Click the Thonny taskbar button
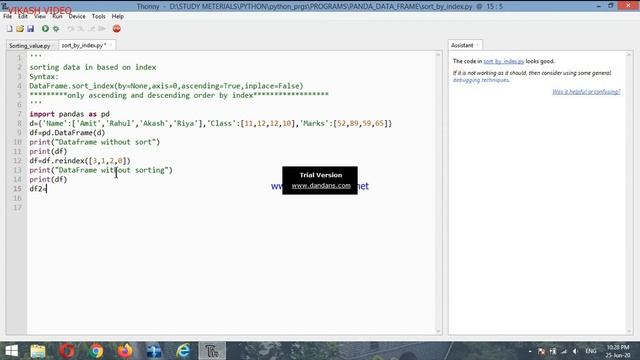The width and height of the screenshot is (640, 360). coord(212,351)
